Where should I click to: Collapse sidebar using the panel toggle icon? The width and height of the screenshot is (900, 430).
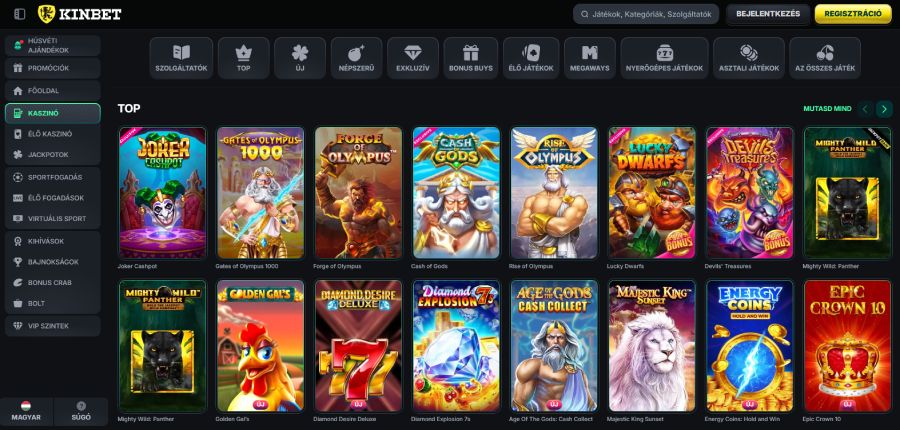19,14
